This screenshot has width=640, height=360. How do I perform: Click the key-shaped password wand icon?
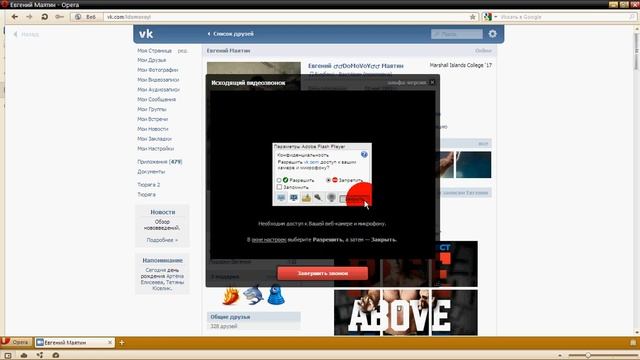point(60,17)
